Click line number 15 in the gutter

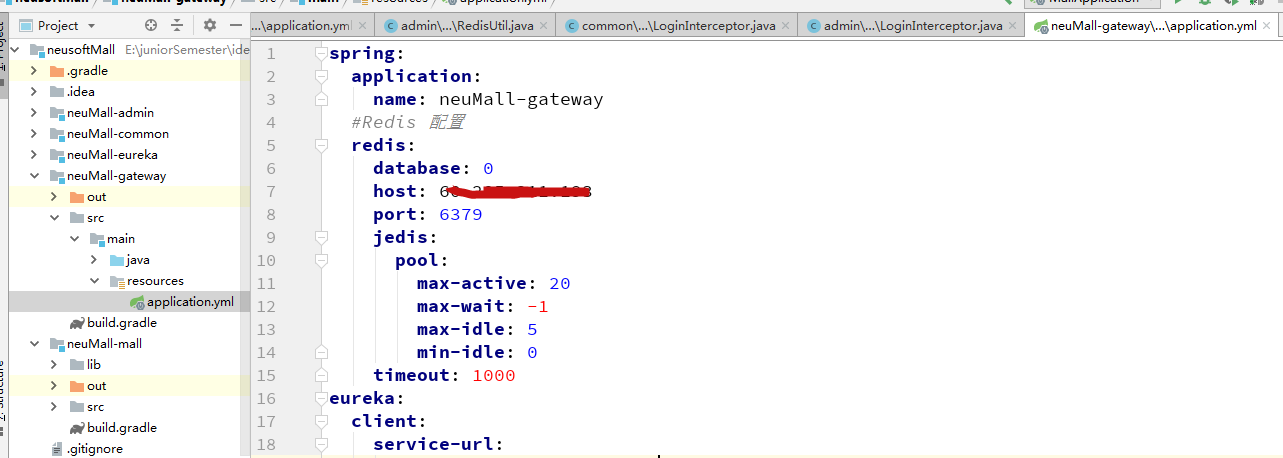(266, 375)
